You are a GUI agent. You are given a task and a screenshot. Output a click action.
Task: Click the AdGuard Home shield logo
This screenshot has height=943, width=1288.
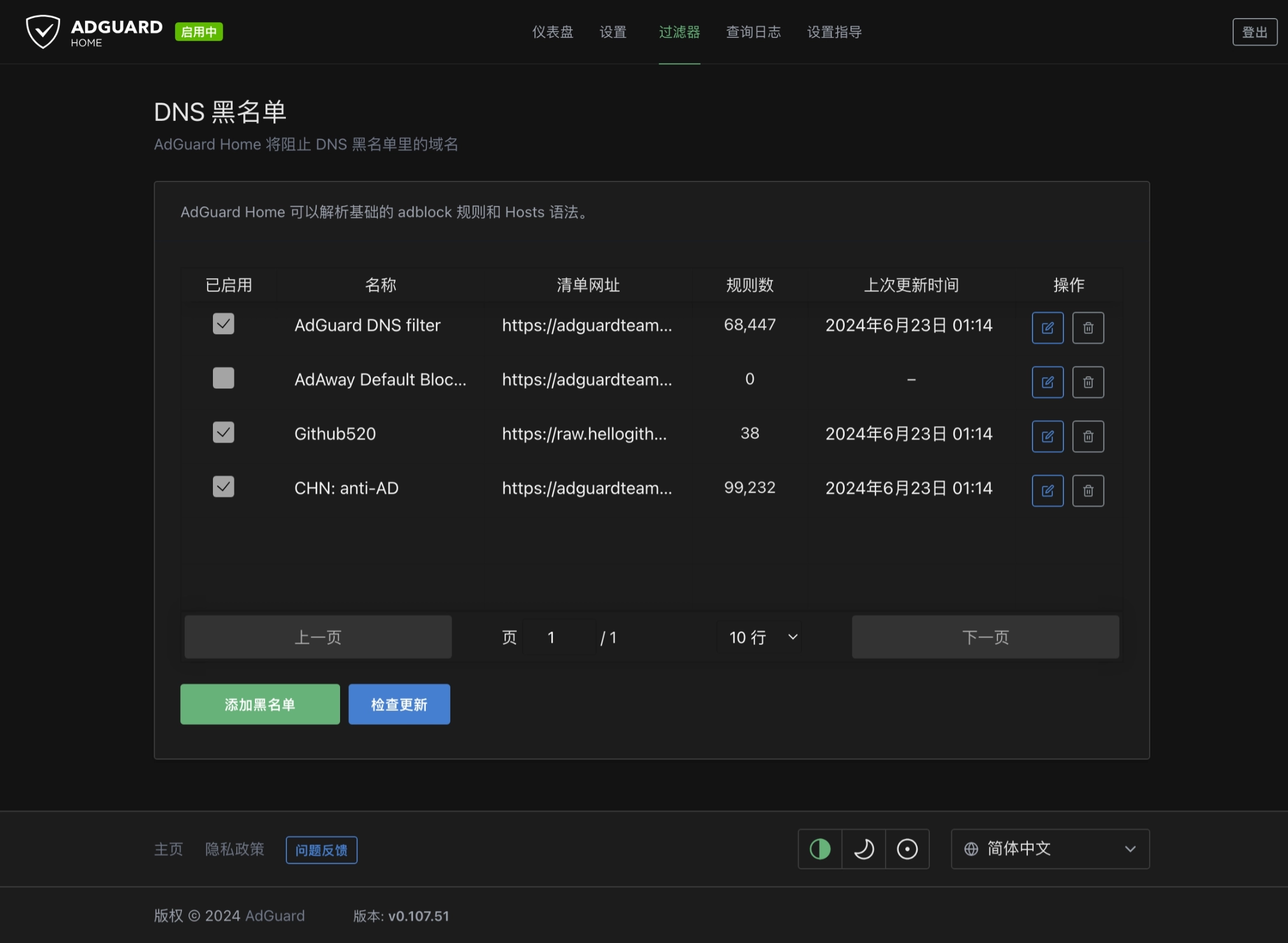coord(43,31)
